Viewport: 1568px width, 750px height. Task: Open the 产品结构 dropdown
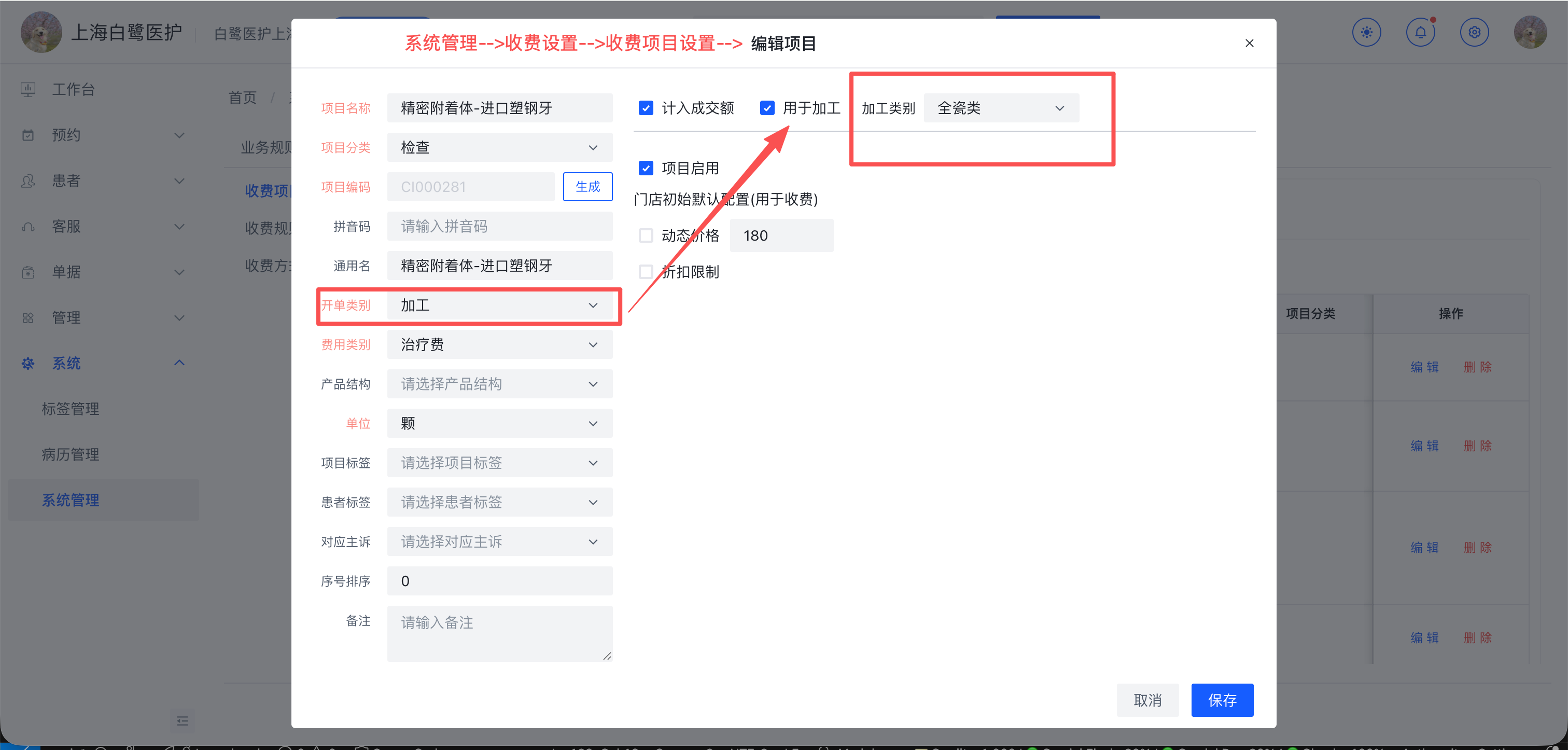[x=500, y=384]
